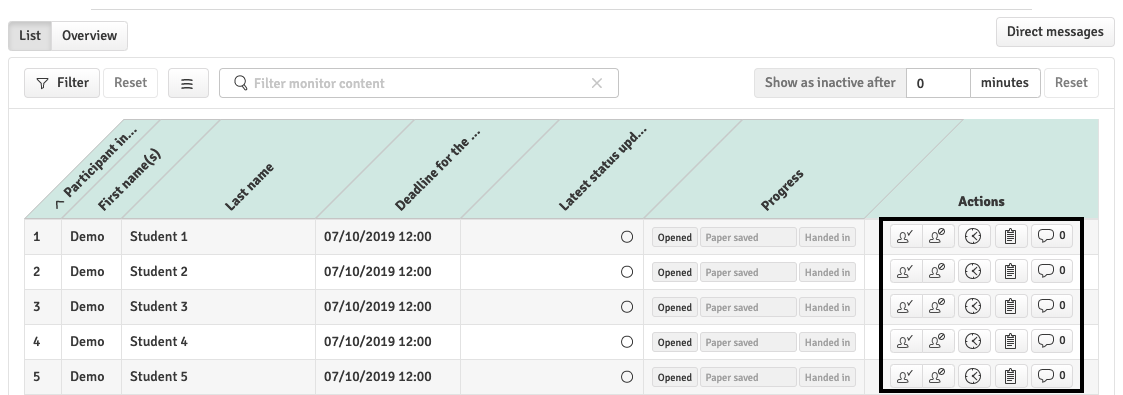Click Student 4 status circle indicator
Image resolution: width=1123 pixels, height=395 pixels.
627,342
